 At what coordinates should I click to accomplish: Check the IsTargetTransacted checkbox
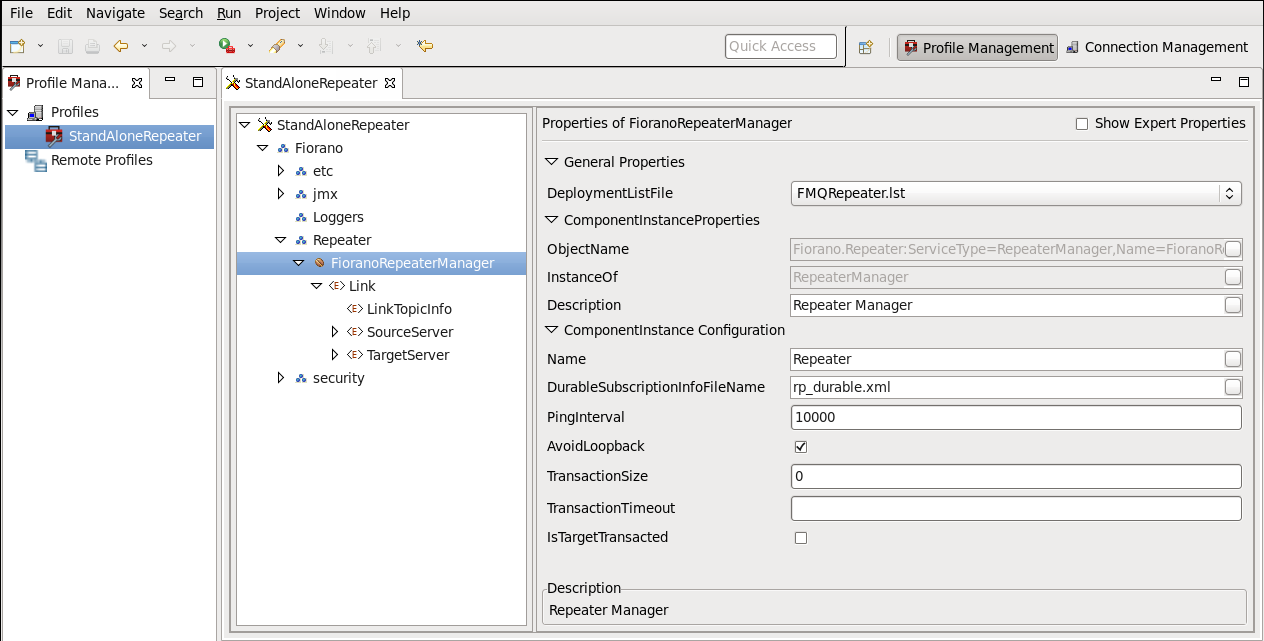pyautogui.click(x=800, y=538)
